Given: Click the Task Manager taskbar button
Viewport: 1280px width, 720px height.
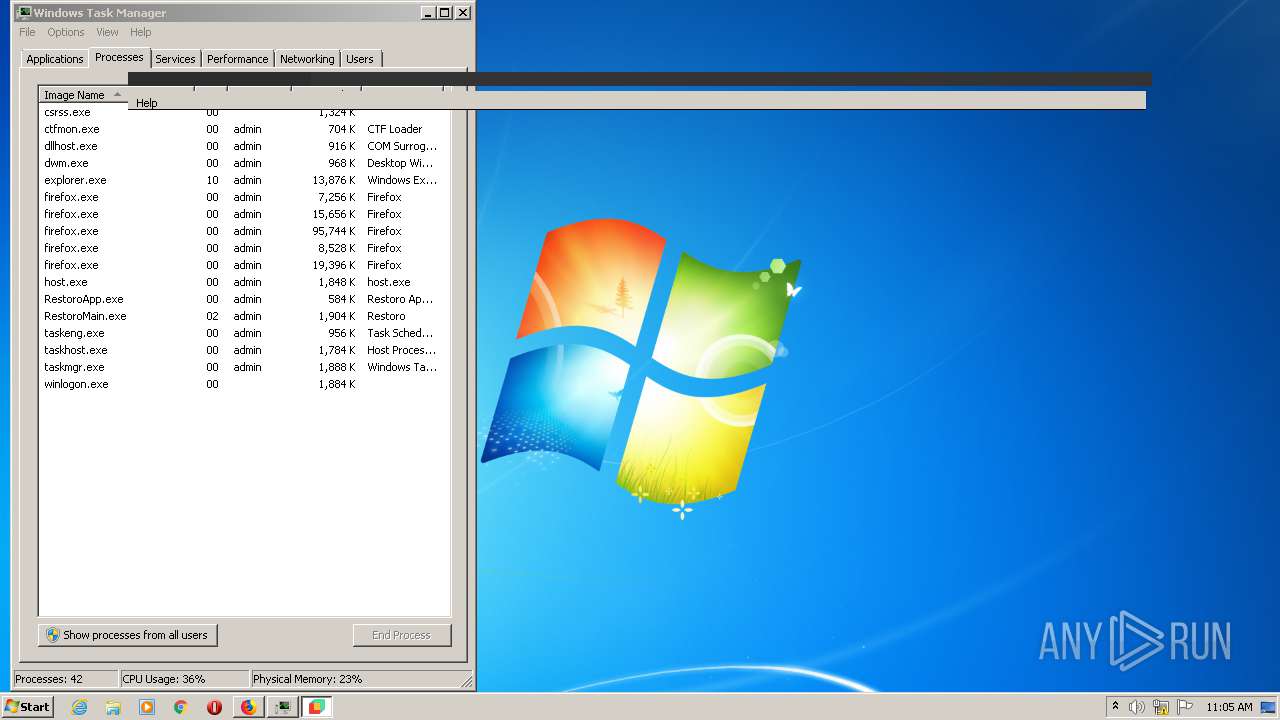Looking at the screenshot, I should coord(283,707).
